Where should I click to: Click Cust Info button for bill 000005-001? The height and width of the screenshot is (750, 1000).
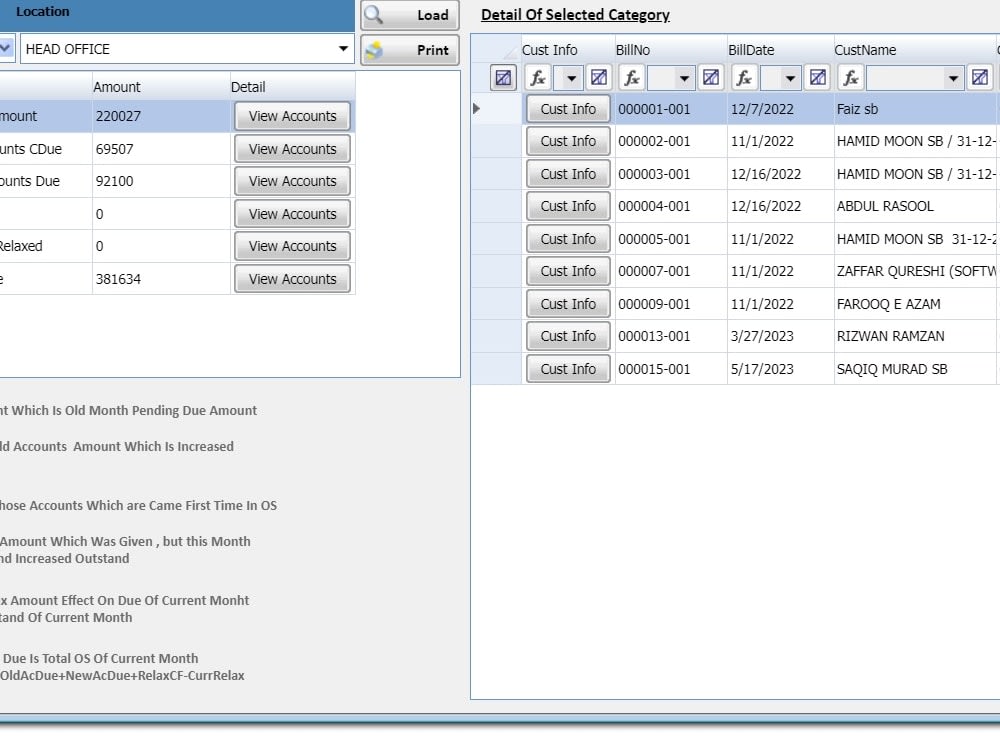coord(568,239)
